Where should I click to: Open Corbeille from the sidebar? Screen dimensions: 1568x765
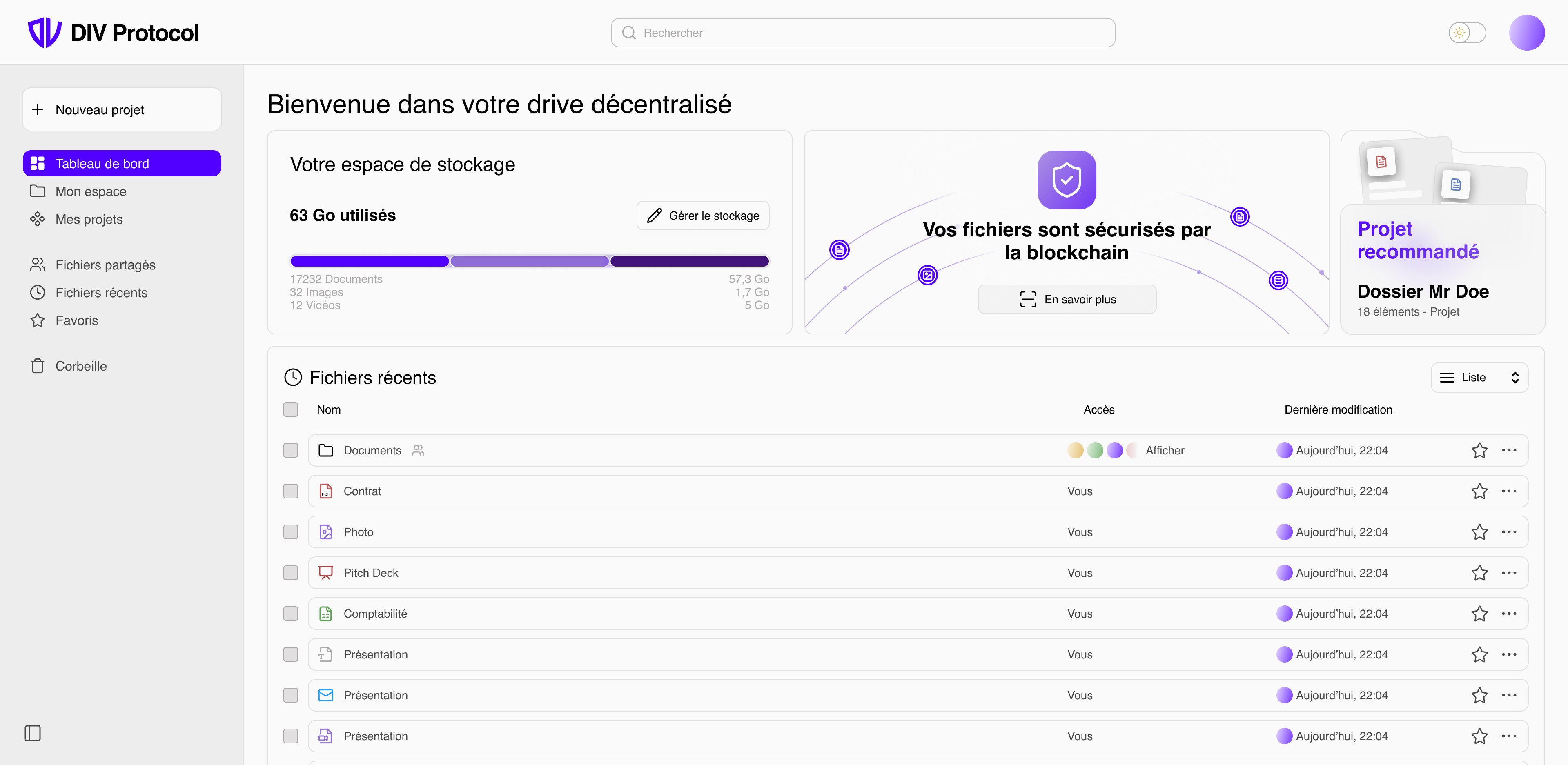pos(81,366)
